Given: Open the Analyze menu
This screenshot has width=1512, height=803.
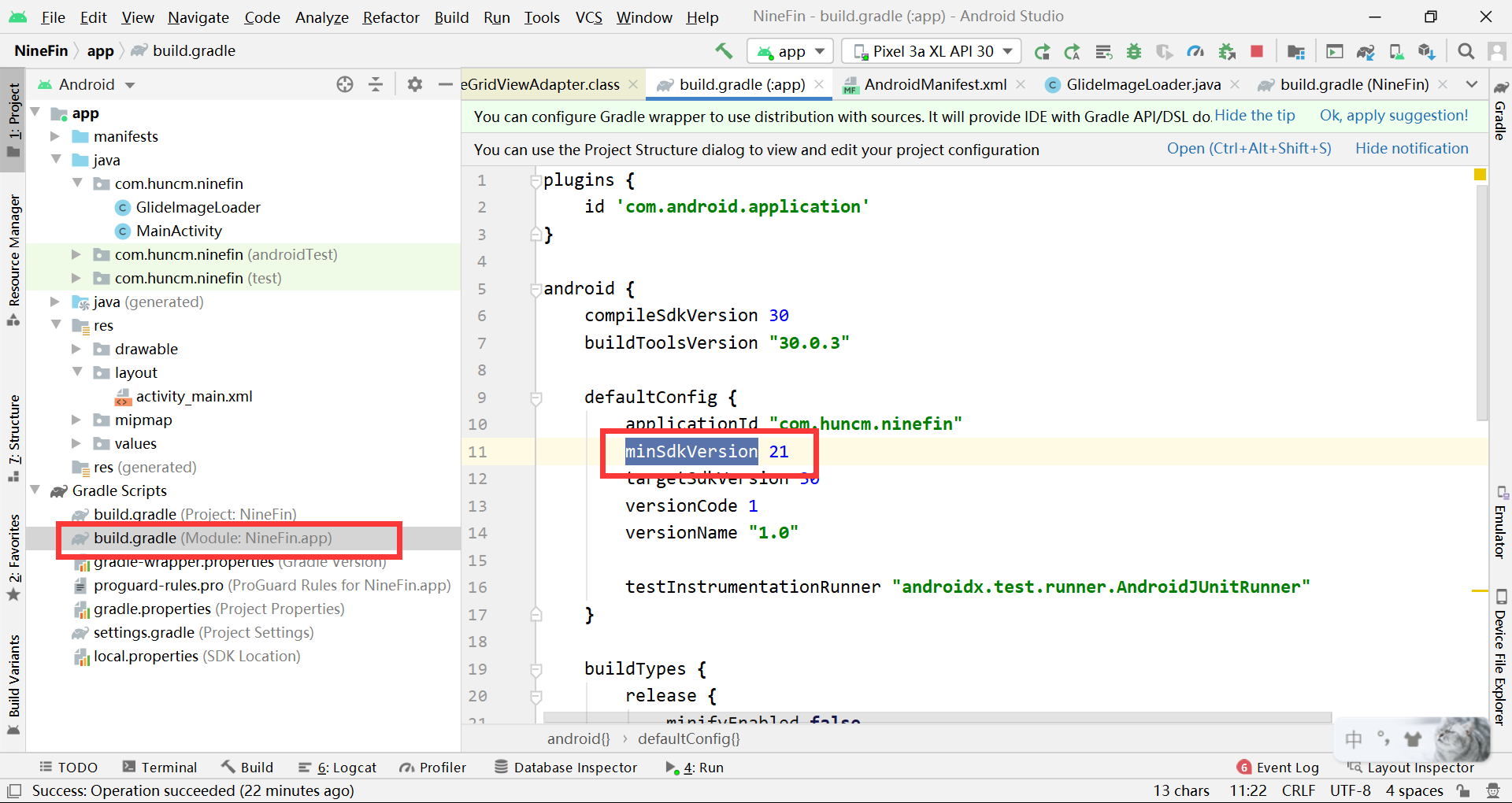Looking at the screenshot, I should point(321,17).
